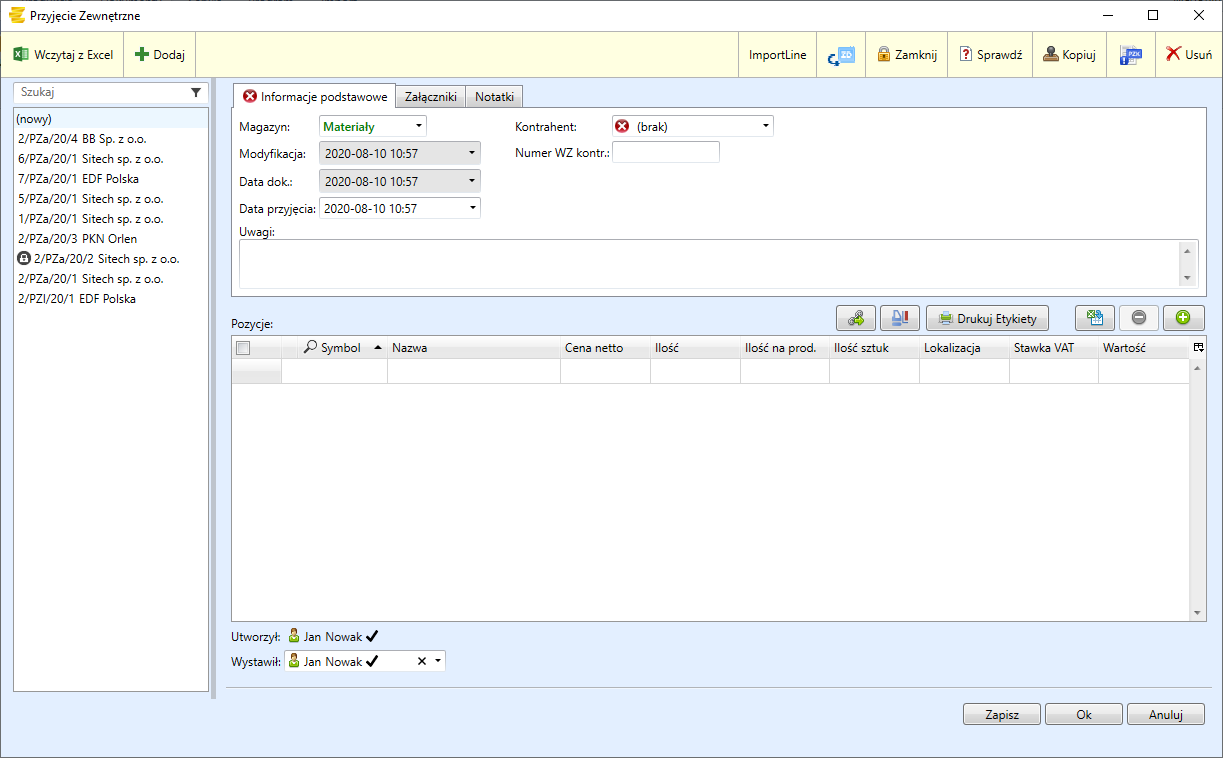Viewport: 1223px width, 758px height.
Task: Click the filter funnel icon in search box
Action: click(196, 92)
